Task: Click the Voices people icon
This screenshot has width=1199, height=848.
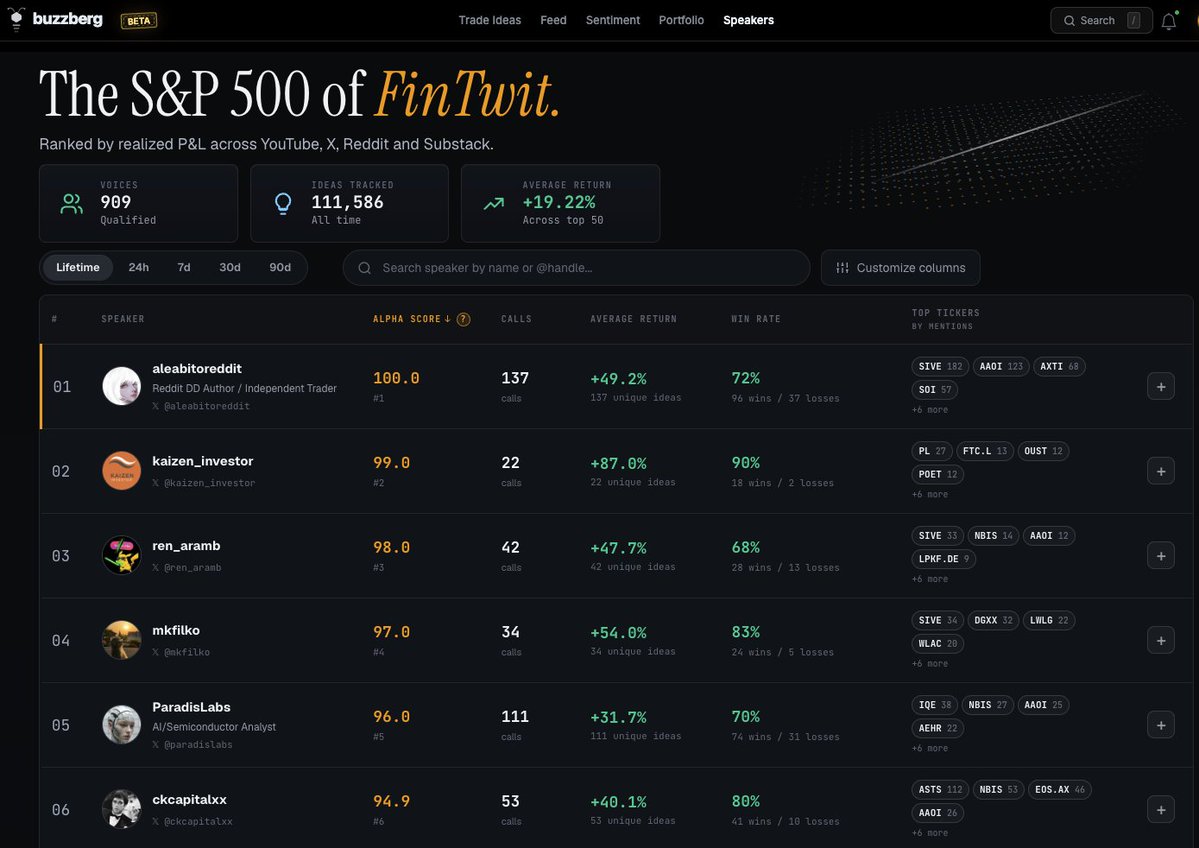Action: point(71,203)
